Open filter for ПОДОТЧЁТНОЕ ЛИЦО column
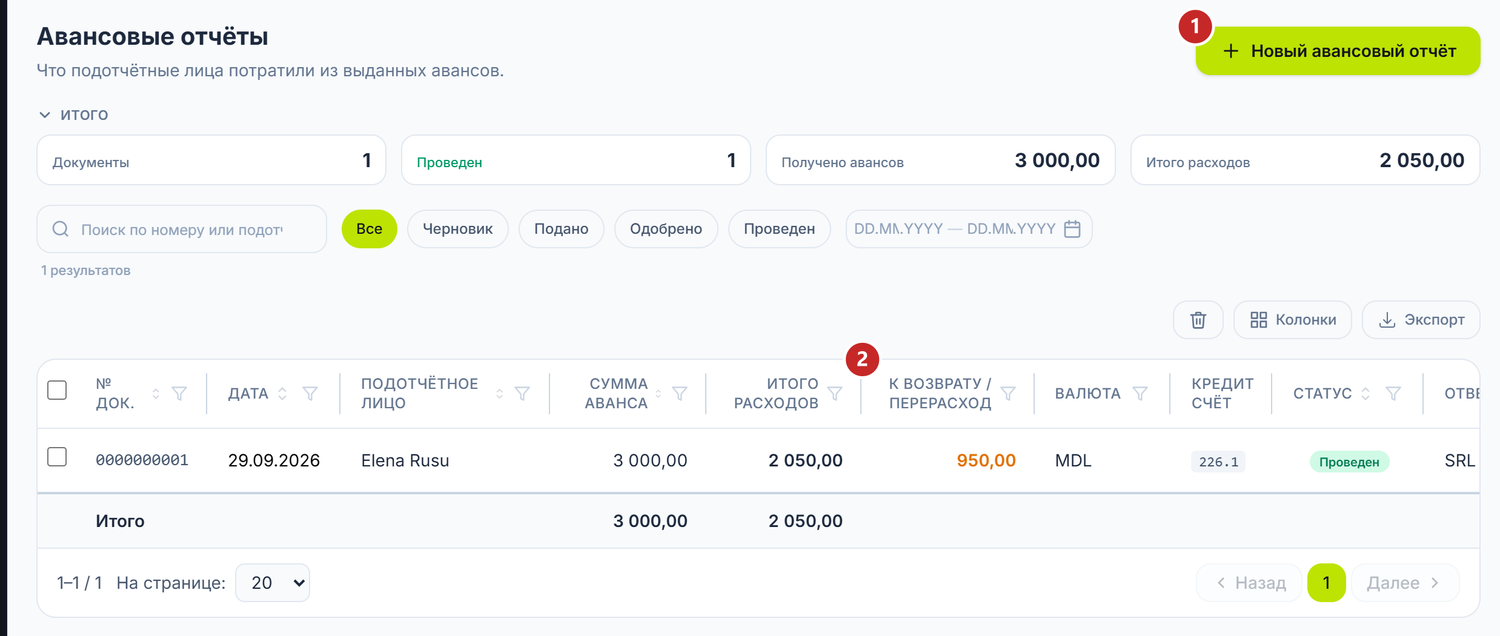This screenshot has height=636, width=1500. pos(522,394)
